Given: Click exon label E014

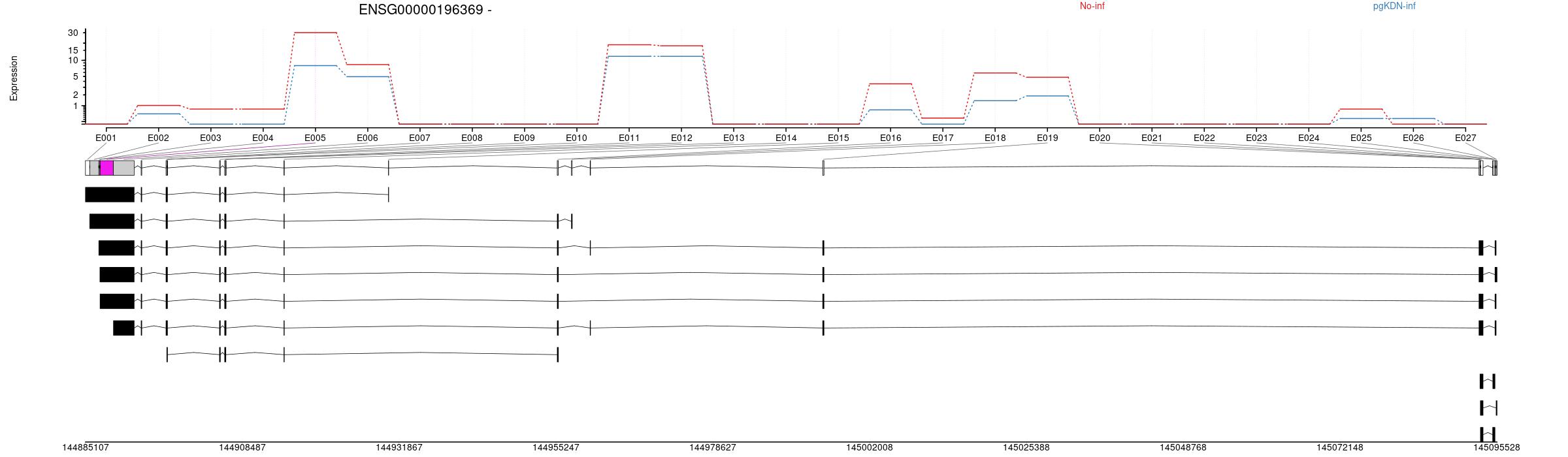Looking at the screenshot, I should click(786, 138).
